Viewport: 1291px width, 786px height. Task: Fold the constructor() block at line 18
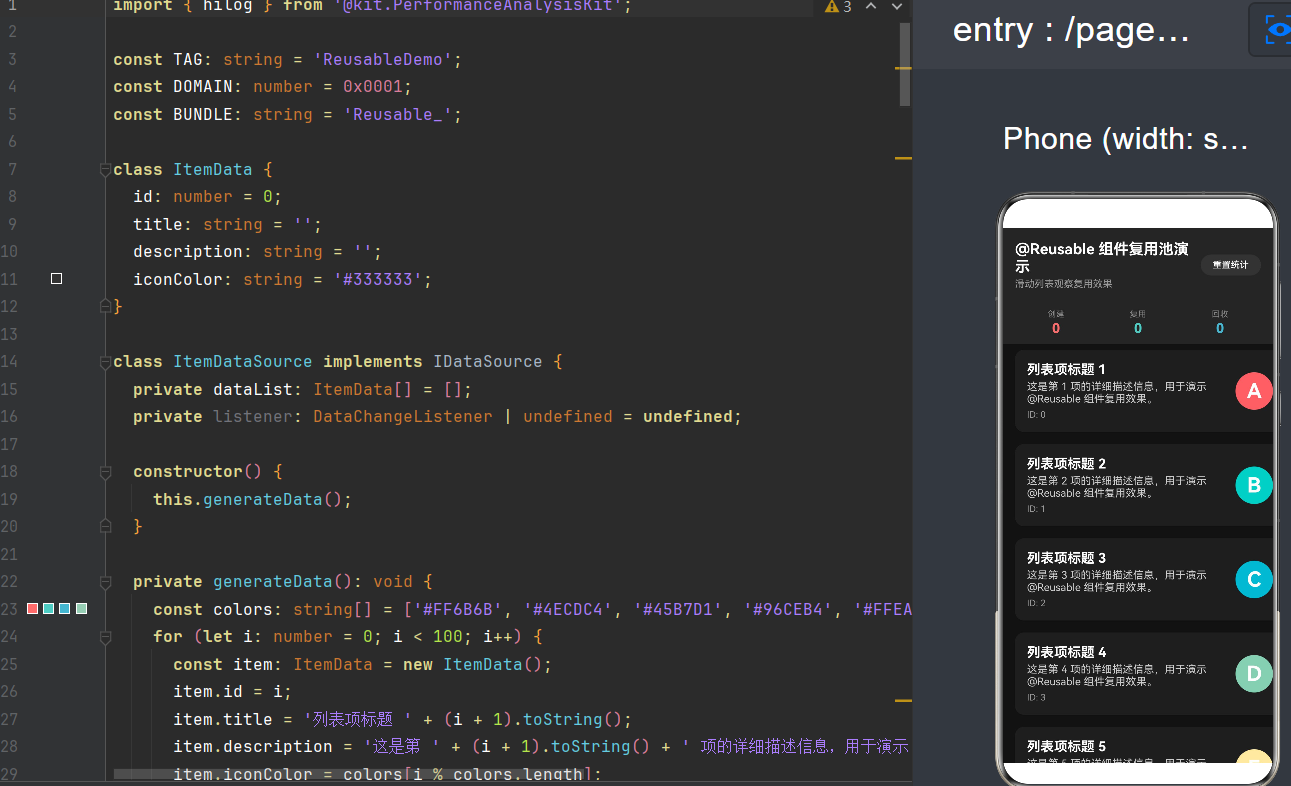[105, 471]
